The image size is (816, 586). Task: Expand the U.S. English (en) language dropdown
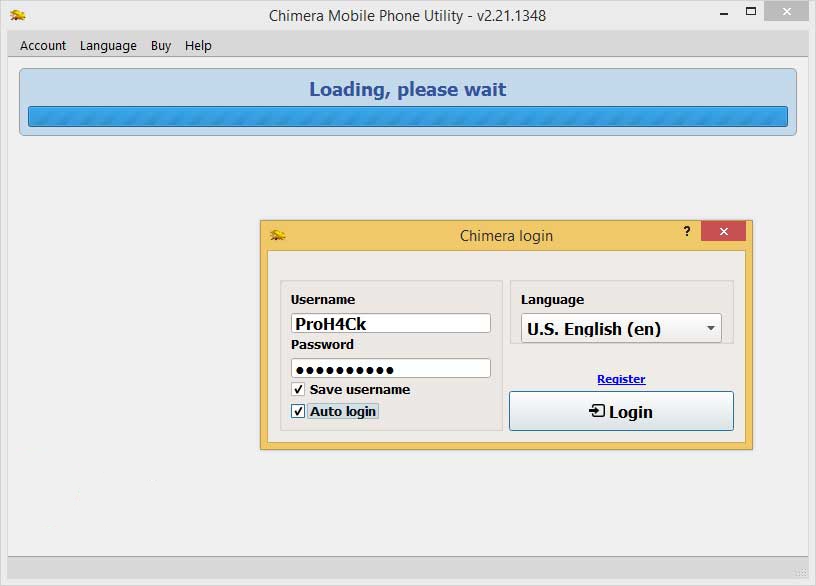[x=621, y=328]
